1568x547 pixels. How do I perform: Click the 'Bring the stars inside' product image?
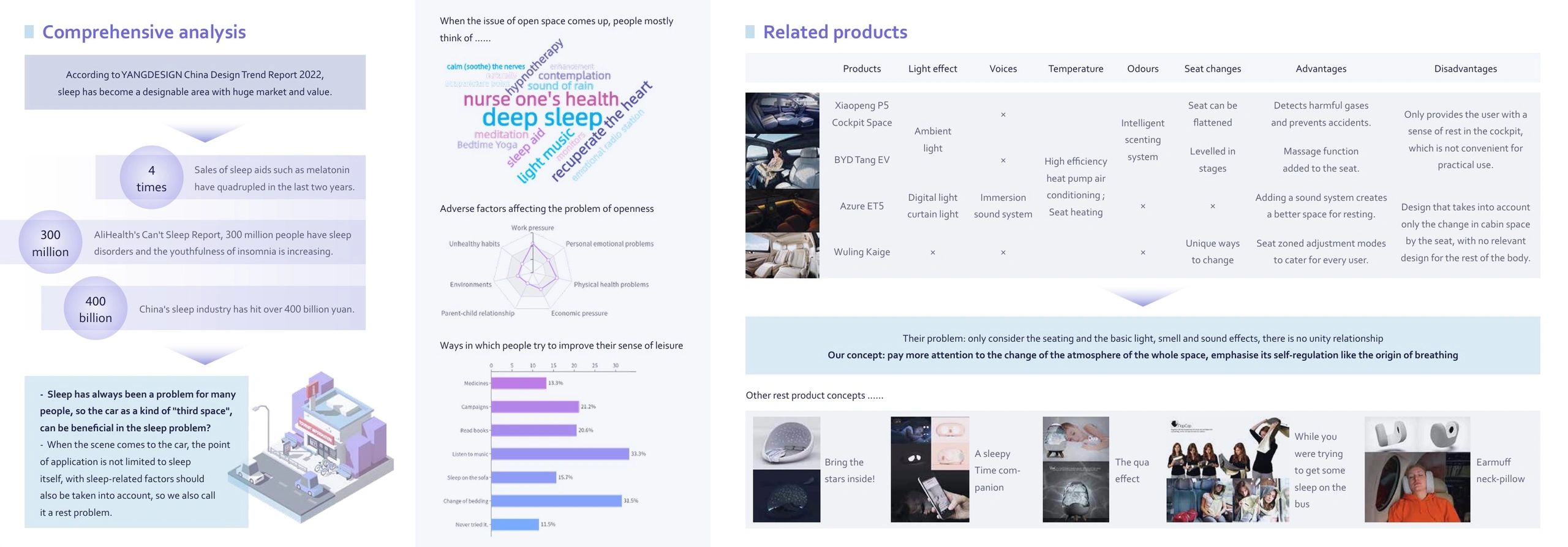(786, 470)
